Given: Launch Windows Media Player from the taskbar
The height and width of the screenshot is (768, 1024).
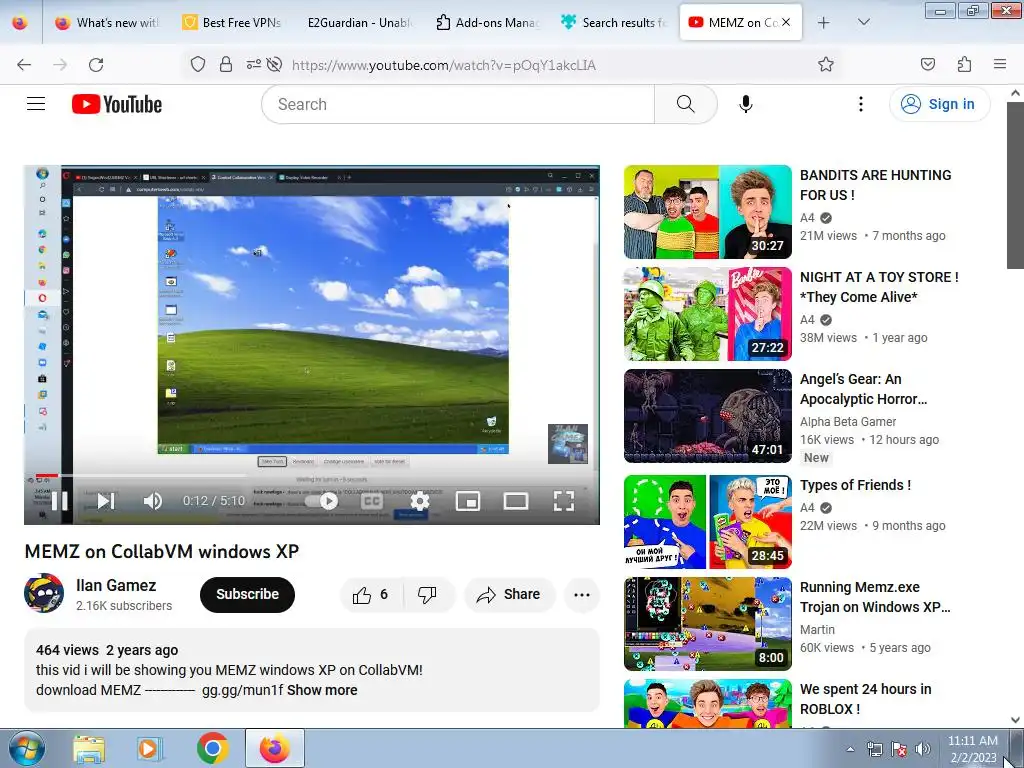Looking at the screenshot, I should (150, 748).
